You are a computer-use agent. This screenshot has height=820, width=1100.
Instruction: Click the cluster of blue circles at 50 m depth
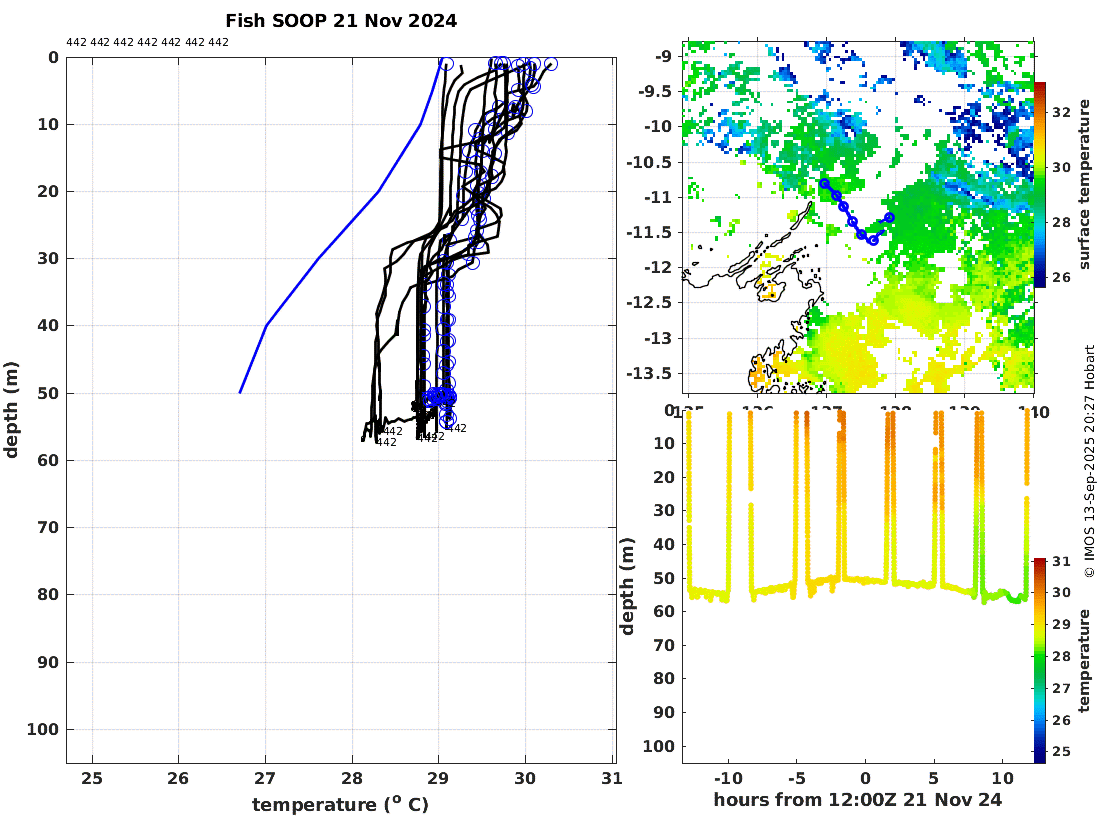440,396
